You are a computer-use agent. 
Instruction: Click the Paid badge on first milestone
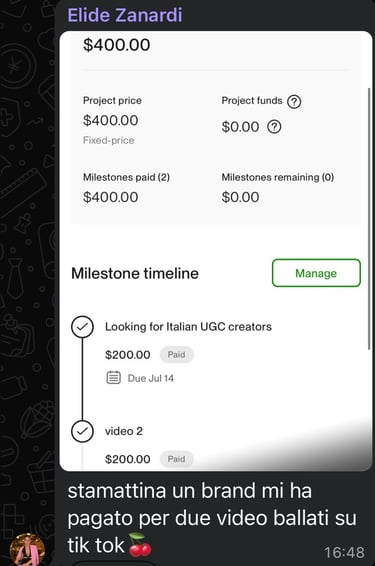tap(176, 354)
